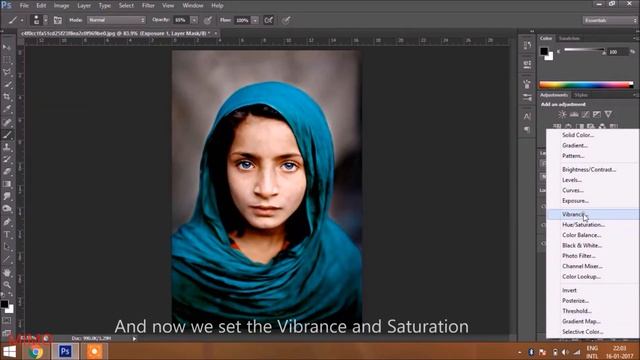The height and width of the screenshot is (360, 640).
Task: Select the Crop tool
Action: click(7, 97)
